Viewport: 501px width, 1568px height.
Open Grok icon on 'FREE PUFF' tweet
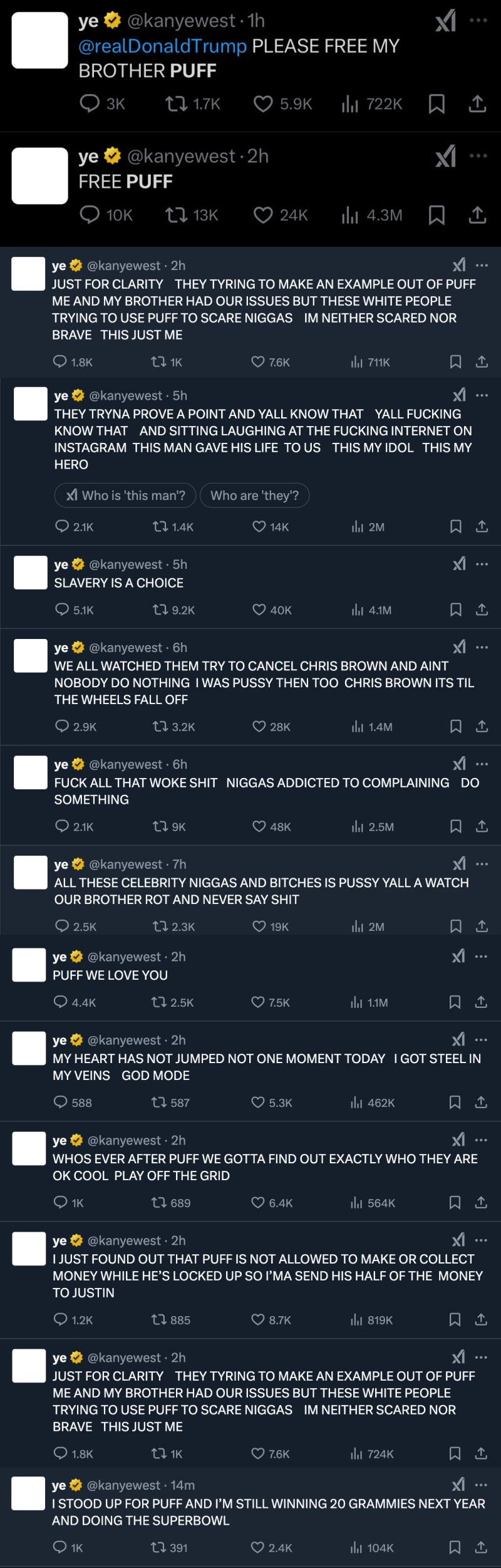[445, 157]
